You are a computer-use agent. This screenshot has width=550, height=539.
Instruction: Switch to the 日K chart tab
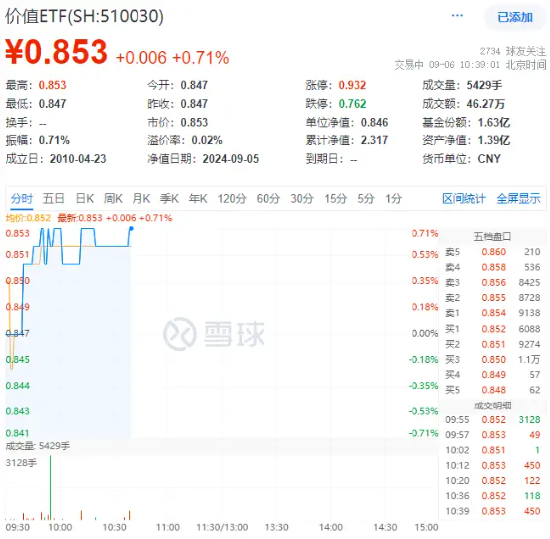85,198
